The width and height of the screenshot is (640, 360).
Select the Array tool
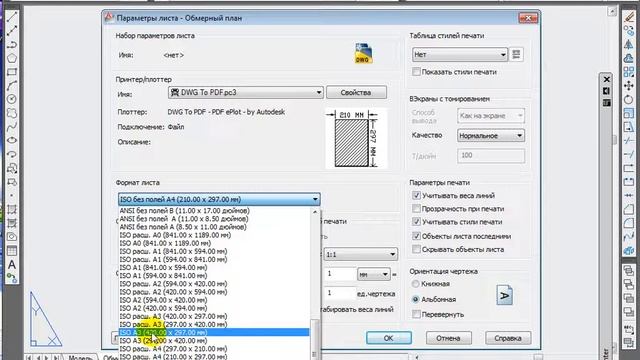click(629, 72)
